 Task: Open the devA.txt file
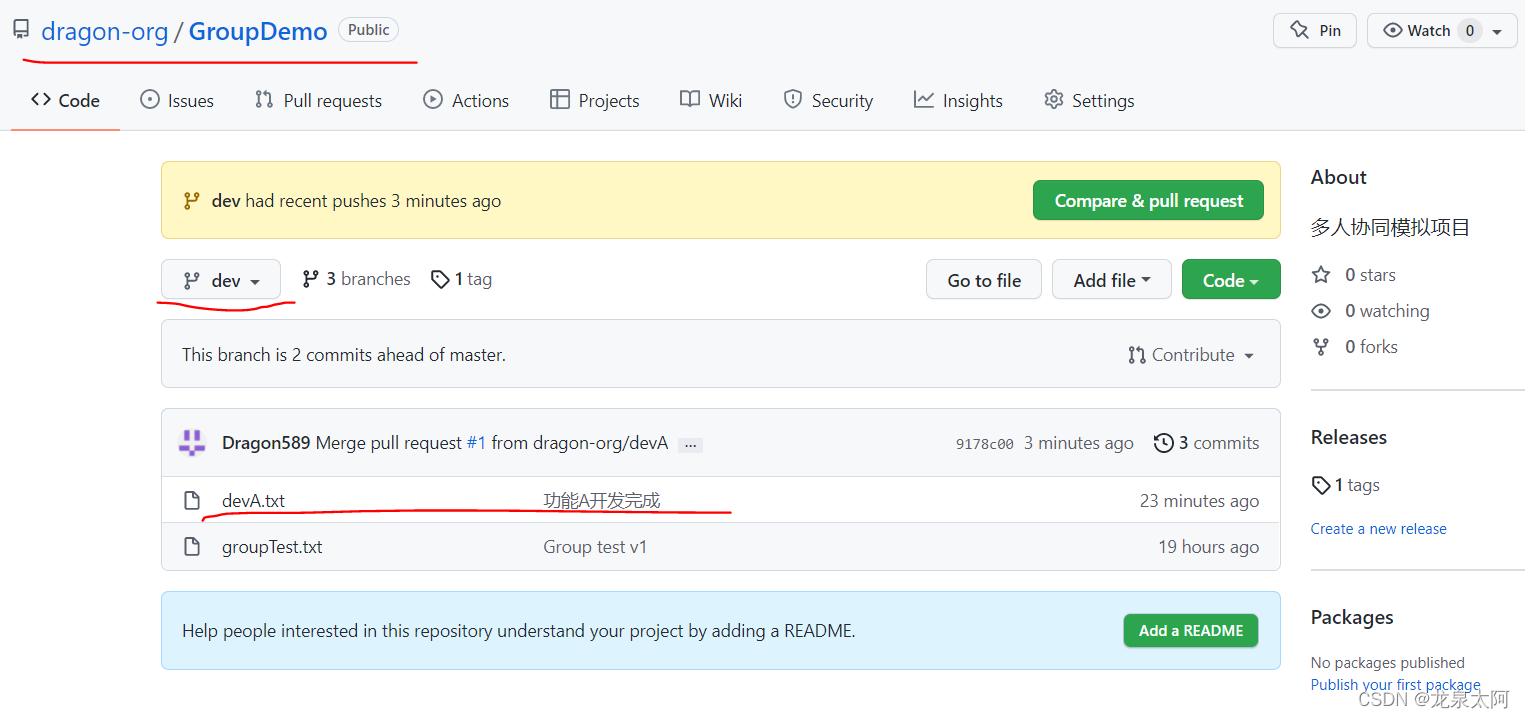(x=253, y=501)
